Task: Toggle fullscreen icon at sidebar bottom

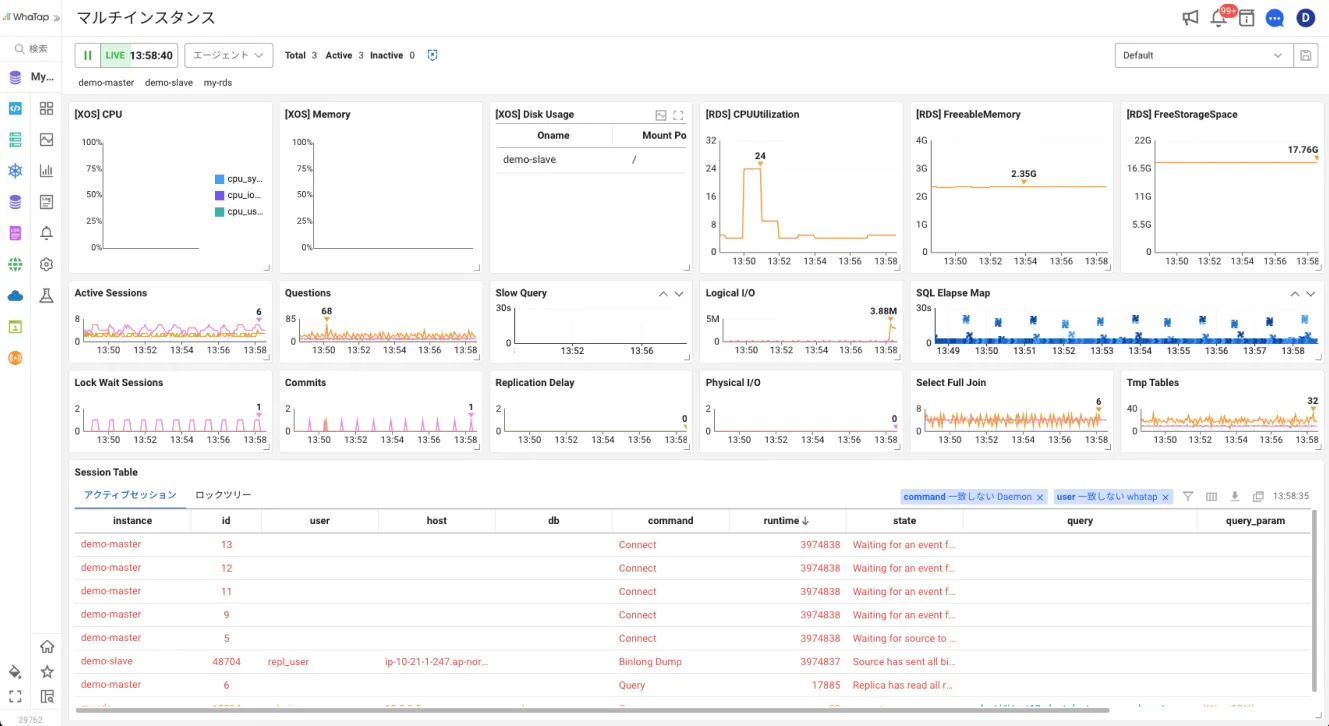Action: pyautogui.click(x=15, y=696)
